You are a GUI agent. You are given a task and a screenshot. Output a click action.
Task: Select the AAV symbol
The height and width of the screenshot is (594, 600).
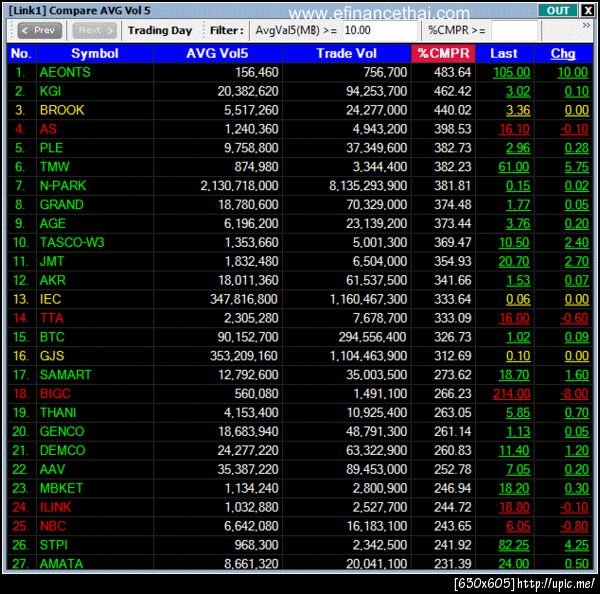pyautogui.click(x=52, y=469)
